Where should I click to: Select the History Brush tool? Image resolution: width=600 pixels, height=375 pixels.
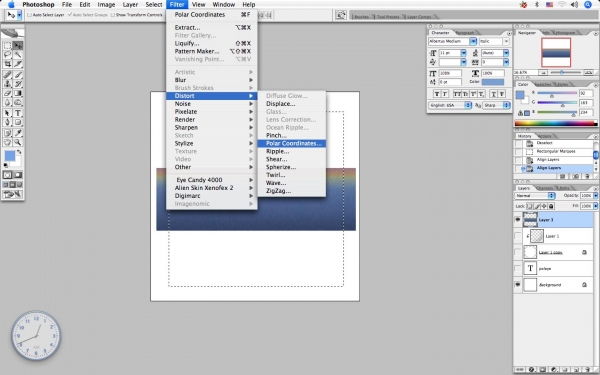pos(18,84)
